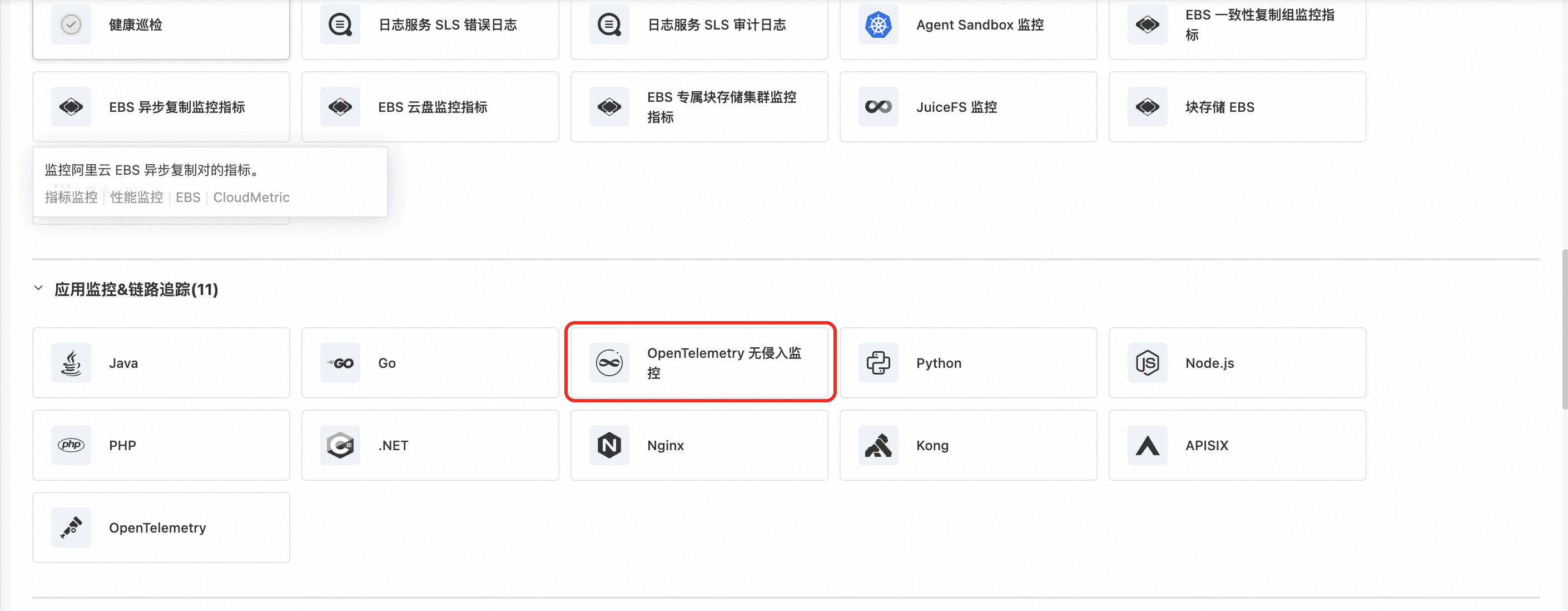
Task: Open the Python logo icon card
Action: click(879, 363)
